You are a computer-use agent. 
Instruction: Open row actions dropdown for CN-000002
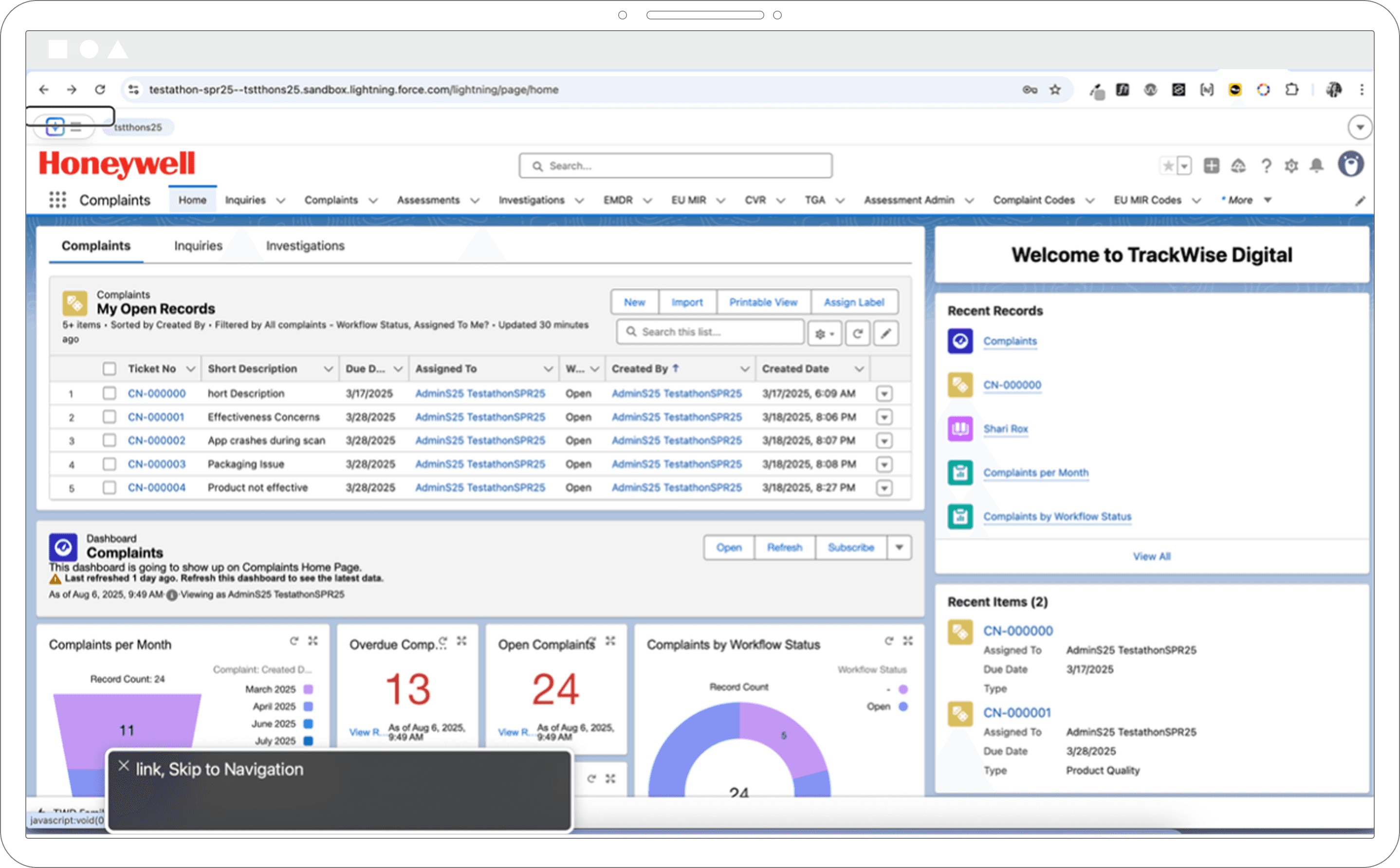pyautogui.click(x=884, y=441)
